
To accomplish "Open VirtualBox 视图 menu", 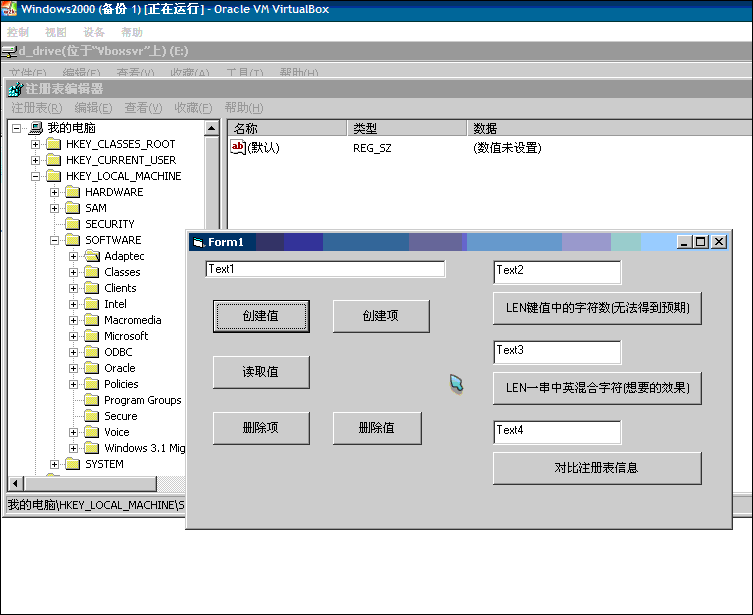I will pyautogui.click(x=56, y=32).
